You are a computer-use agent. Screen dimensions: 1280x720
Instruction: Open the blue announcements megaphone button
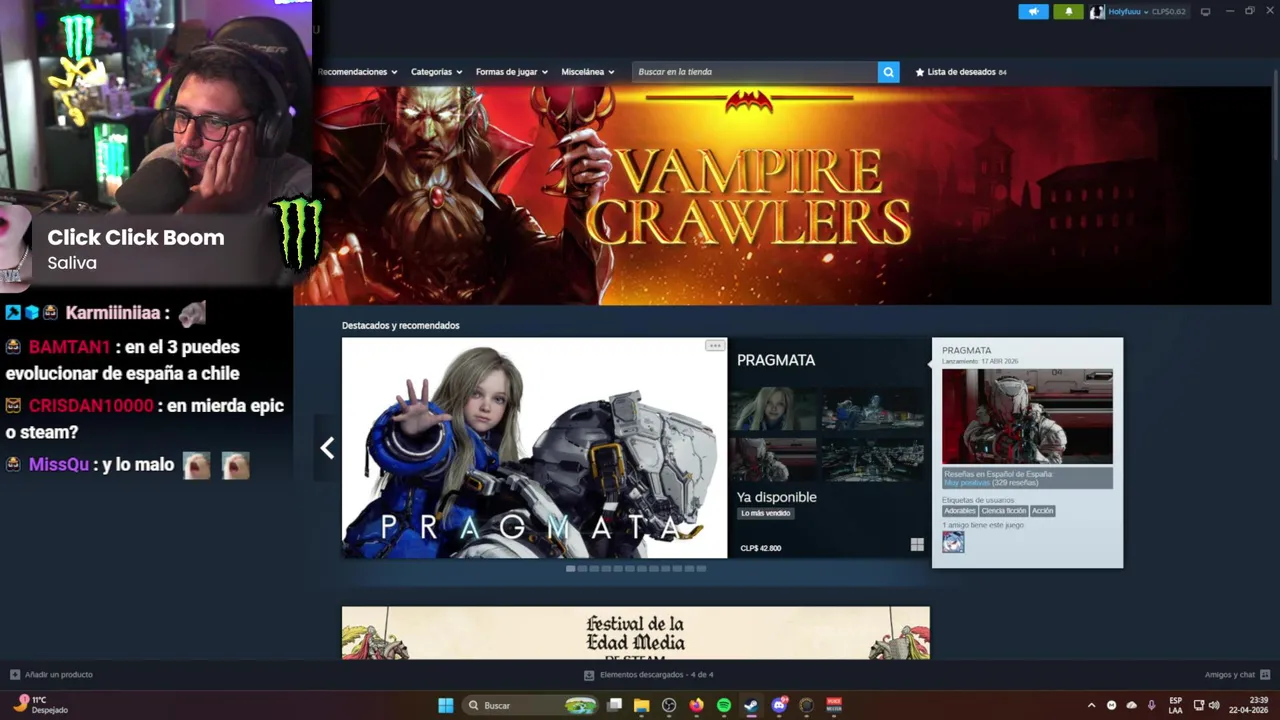1033,12
